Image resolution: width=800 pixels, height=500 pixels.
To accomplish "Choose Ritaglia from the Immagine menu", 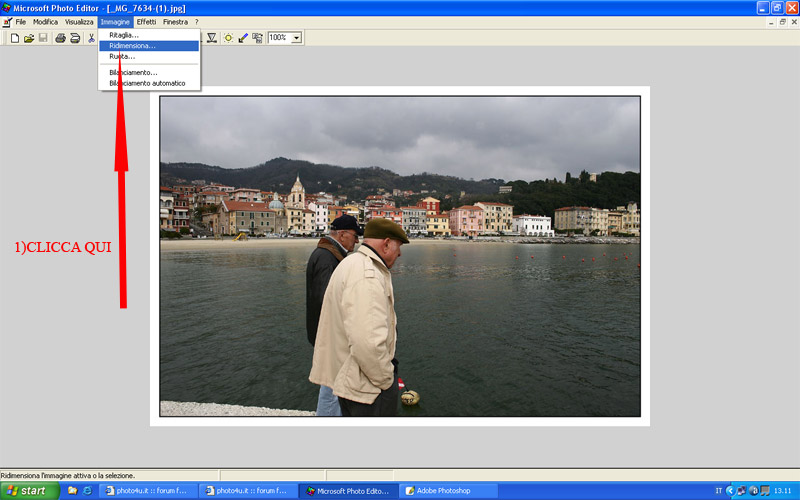I will (x=124, y=35).
